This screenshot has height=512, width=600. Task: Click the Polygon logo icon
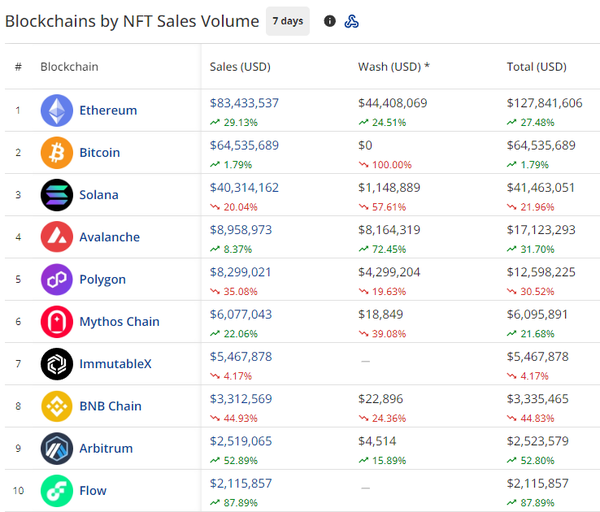coord(56,279)
